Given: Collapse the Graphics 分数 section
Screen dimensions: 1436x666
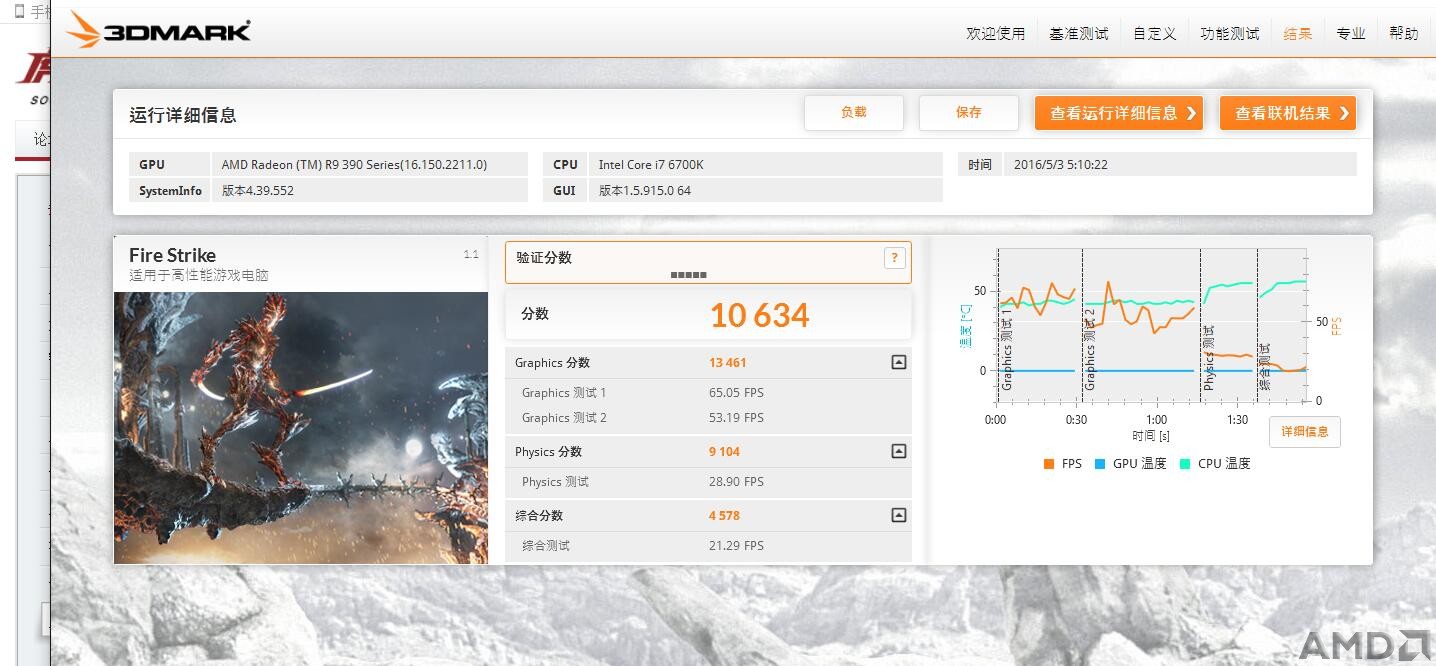Looking at the screenshot, I should (898, 363).
